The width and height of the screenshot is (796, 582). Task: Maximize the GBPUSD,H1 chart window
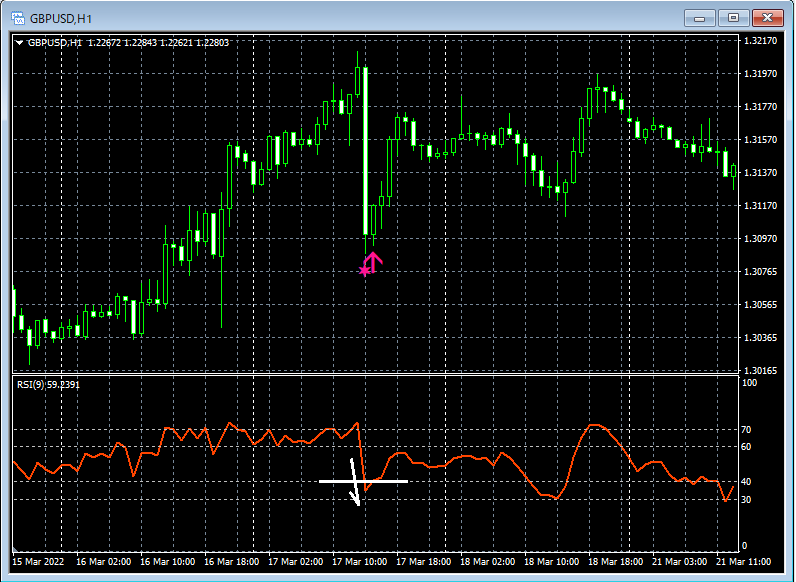733,18
